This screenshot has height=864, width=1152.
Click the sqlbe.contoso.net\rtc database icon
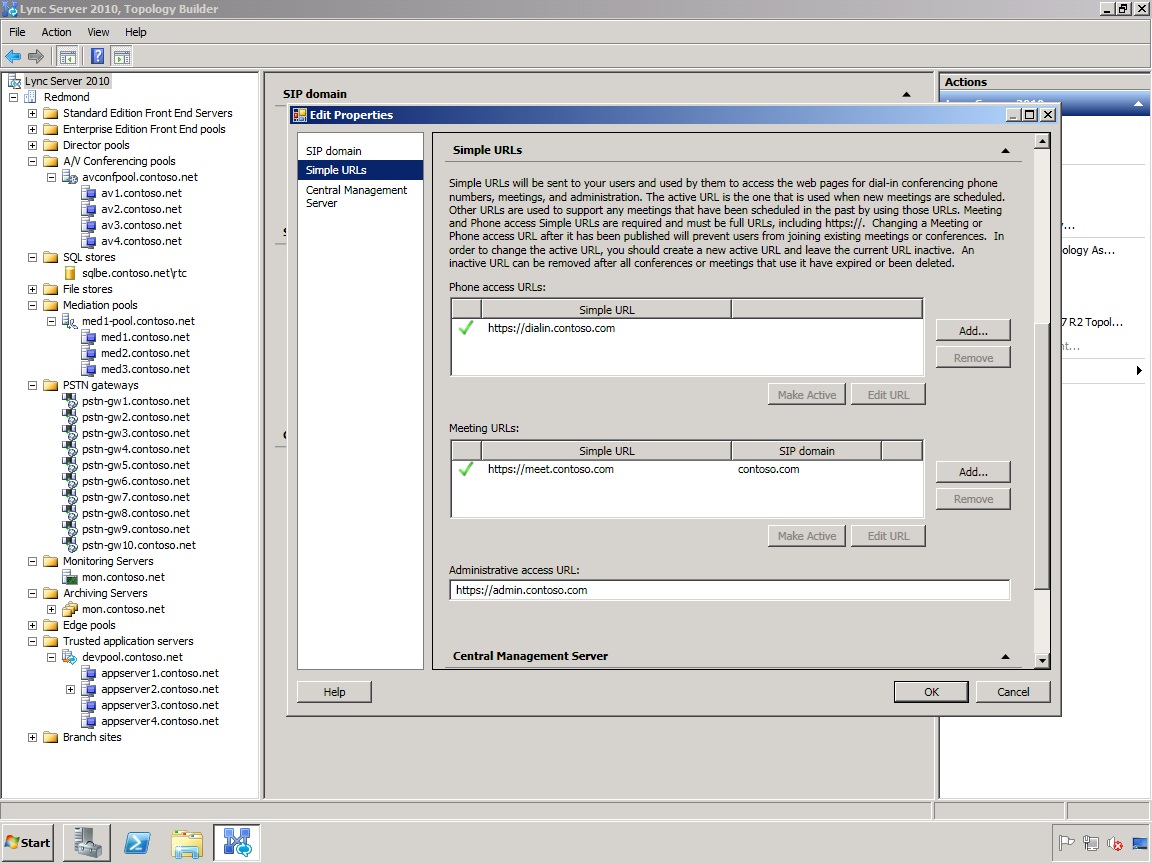pyautogui.click(x=70, y=273)
